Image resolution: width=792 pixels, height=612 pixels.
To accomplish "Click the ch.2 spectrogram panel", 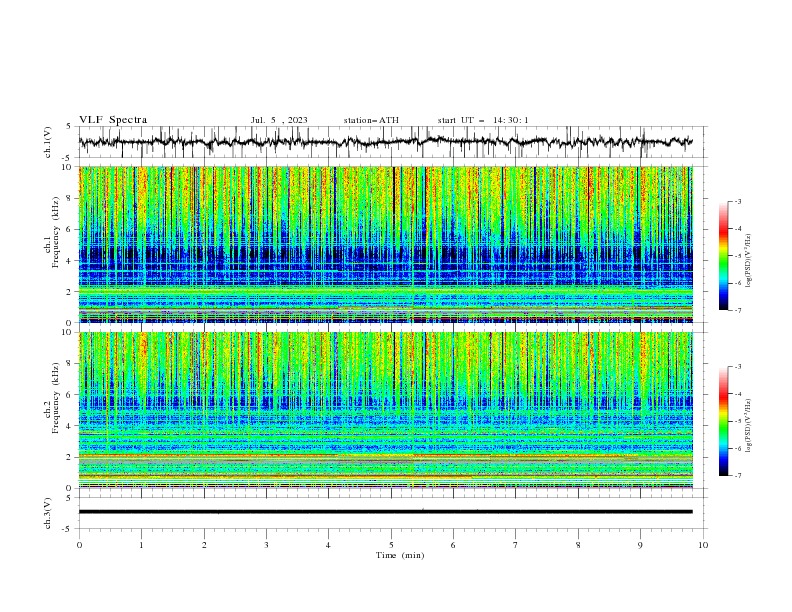I will click(385, 410).
